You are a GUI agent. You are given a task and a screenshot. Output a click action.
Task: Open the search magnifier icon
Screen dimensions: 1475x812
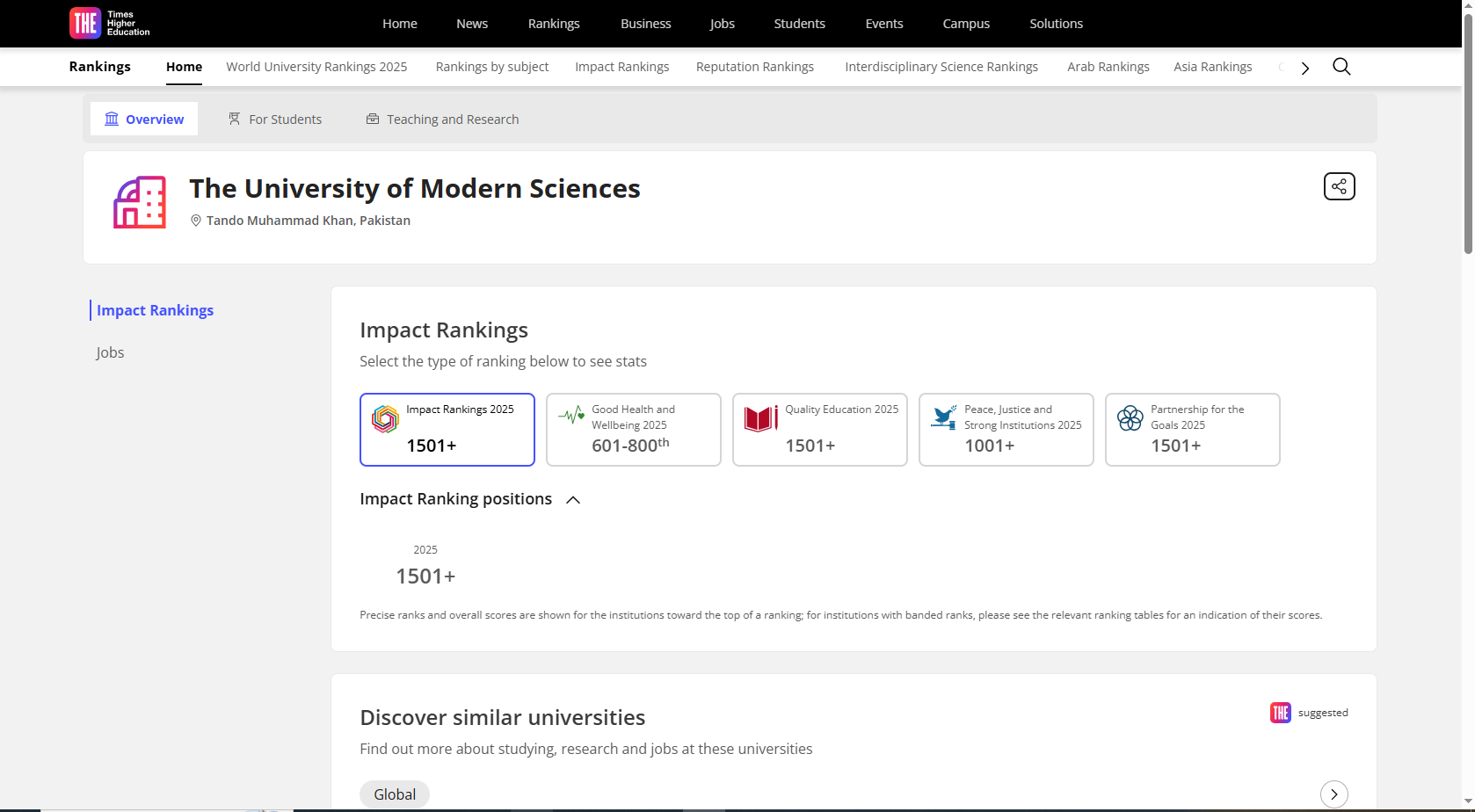[1341, 67]
